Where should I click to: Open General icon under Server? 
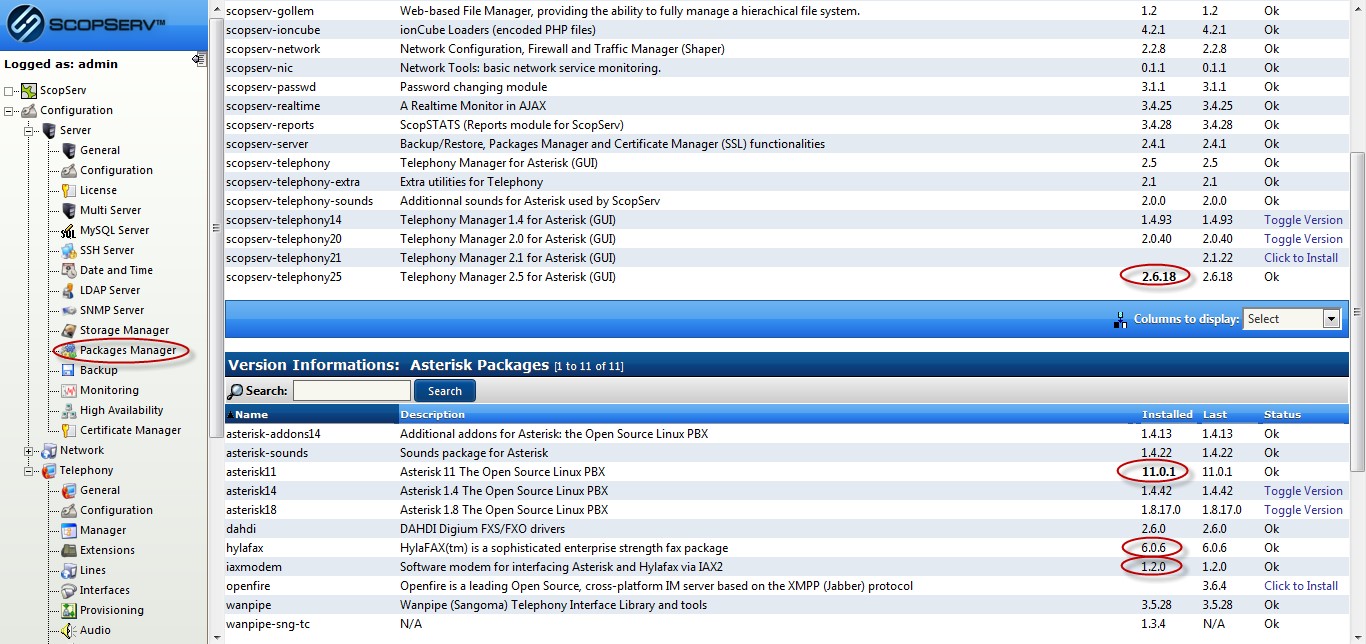coord(69,151)
